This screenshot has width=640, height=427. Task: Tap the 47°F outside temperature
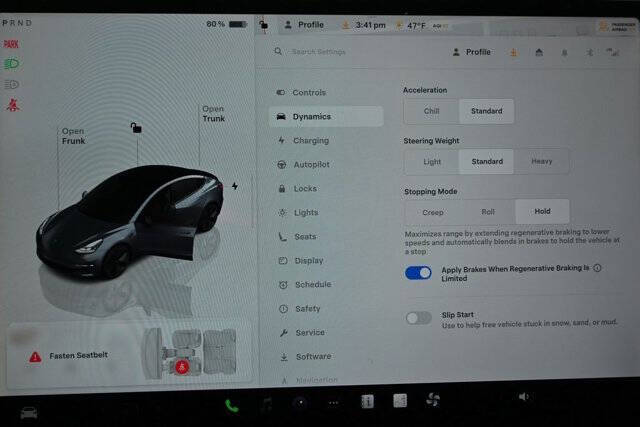pyautogui.click(x=416, y=25)
